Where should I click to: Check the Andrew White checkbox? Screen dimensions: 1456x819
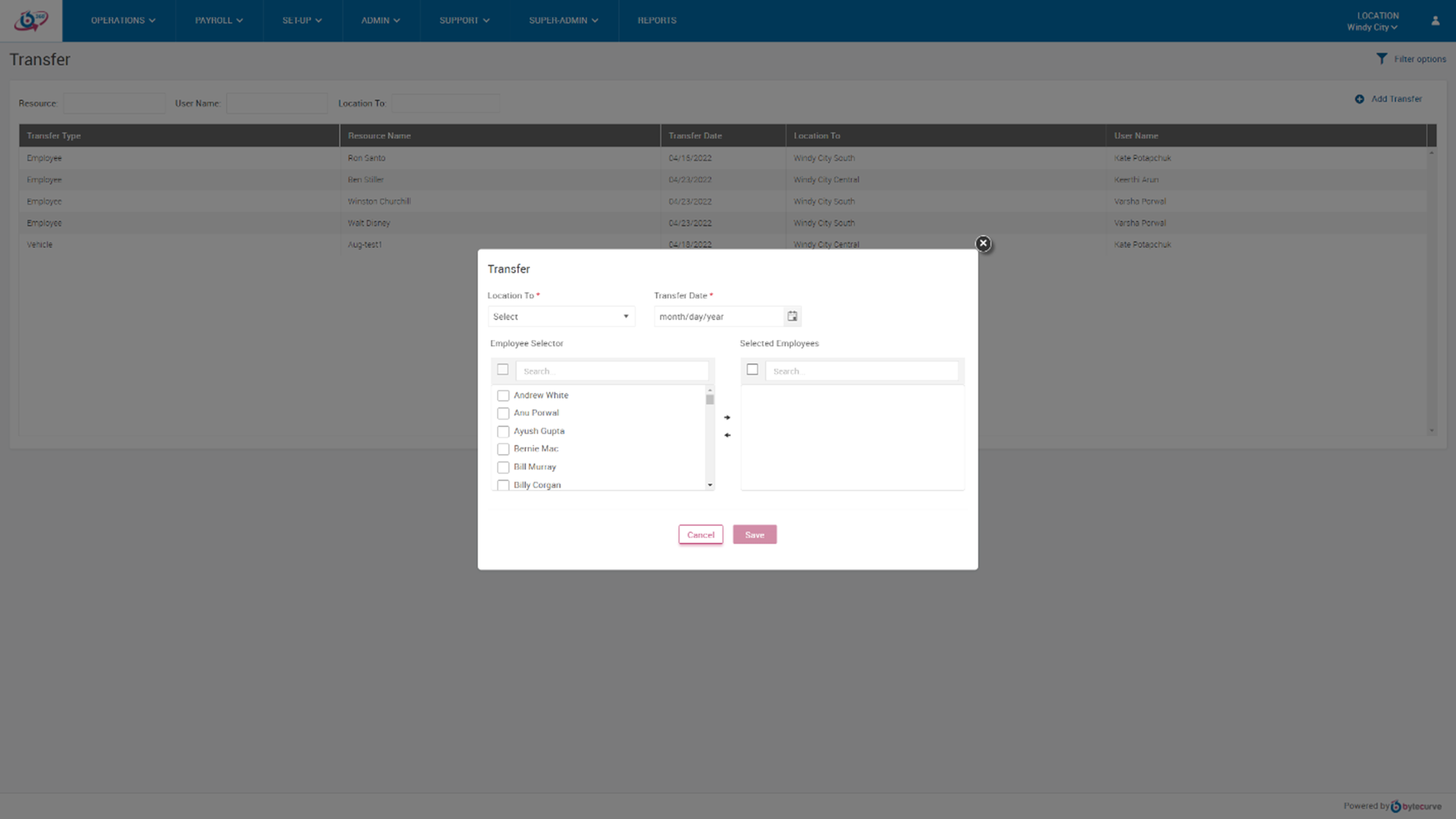[503, 396]
